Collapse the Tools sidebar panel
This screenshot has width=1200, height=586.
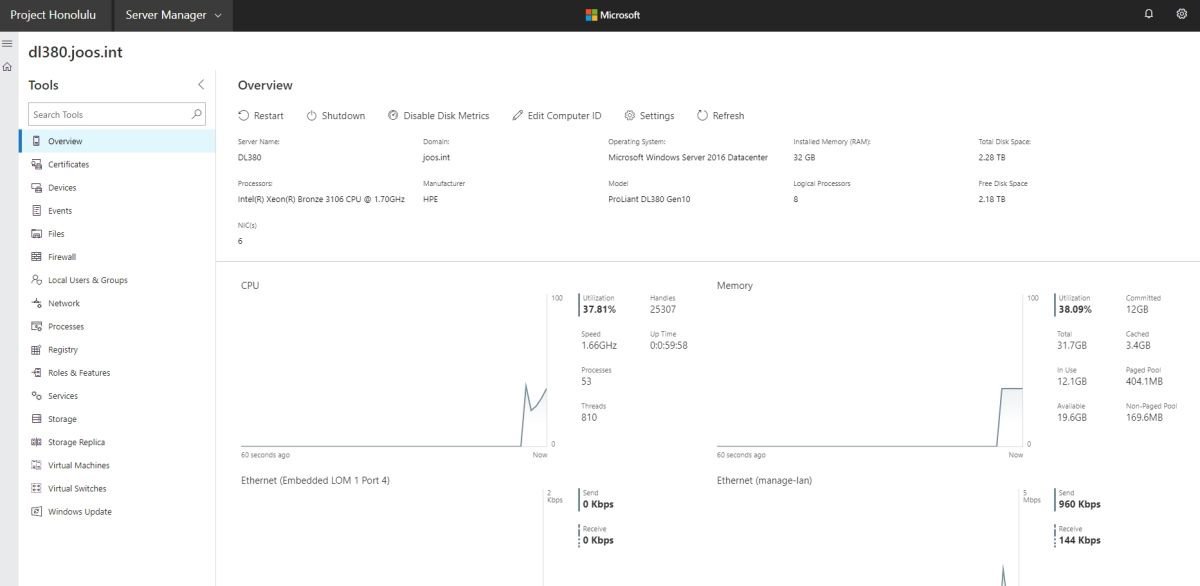(200, 84)
